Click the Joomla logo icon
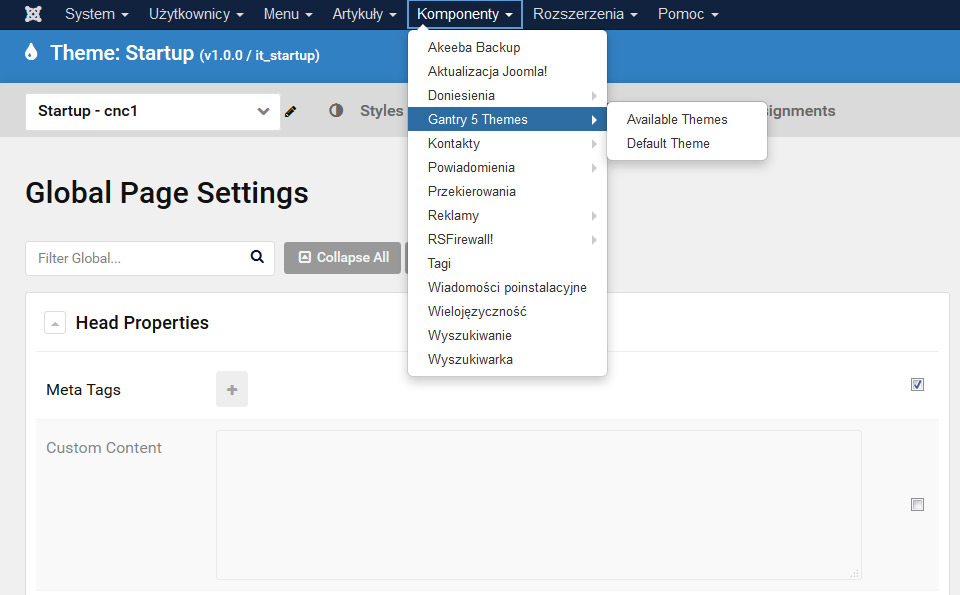Image resolution: width=960 pixels, height=595 pixels. (33, 14)
